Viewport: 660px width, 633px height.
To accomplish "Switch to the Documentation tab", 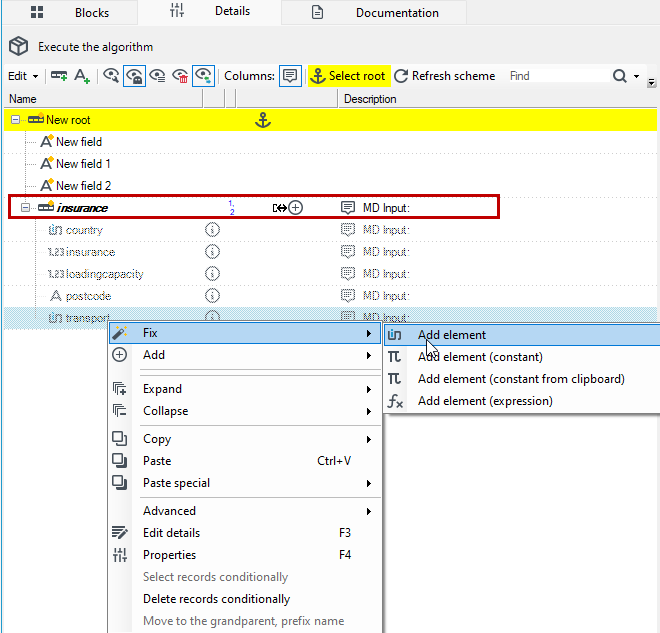I will pyautogui.click(x=374, y=13).
